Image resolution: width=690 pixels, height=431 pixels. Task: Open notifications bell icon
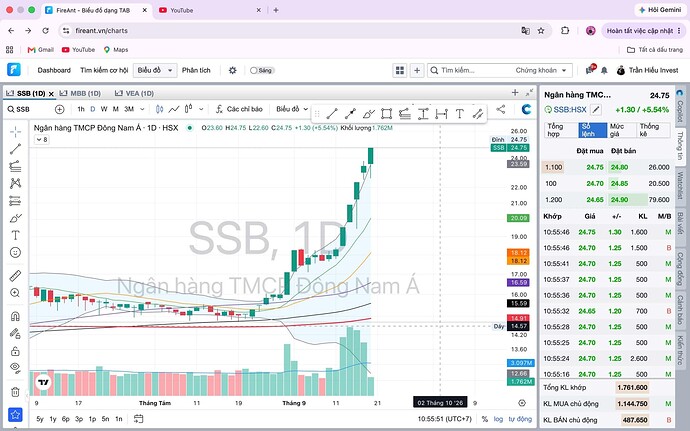pos(604,70)
